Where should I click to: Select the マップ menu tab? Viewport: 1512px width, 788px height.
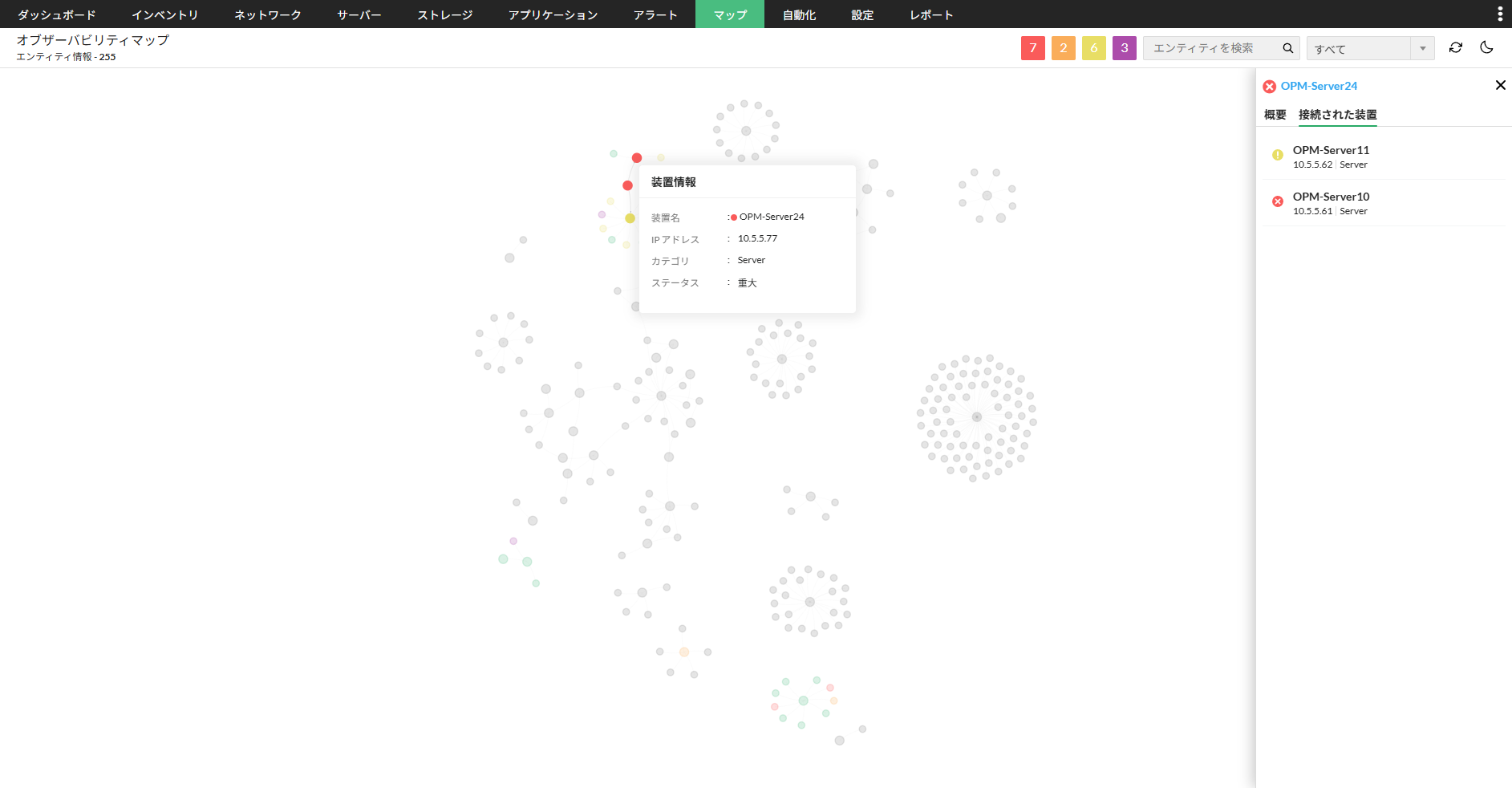730,14
